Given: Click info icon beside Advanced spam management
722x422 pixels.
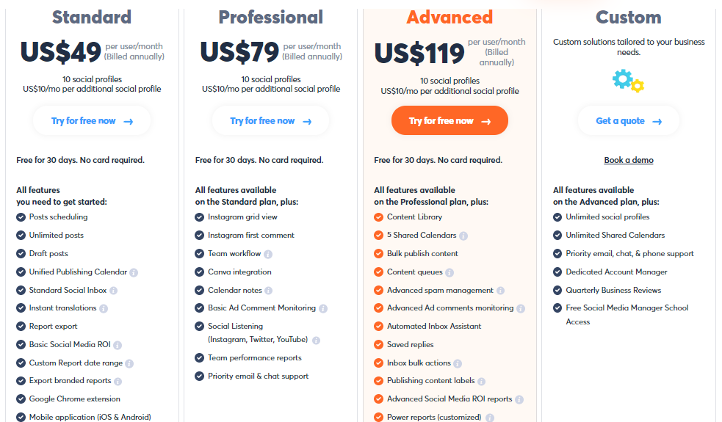Looking at the screenshot, I should point(501,291).
